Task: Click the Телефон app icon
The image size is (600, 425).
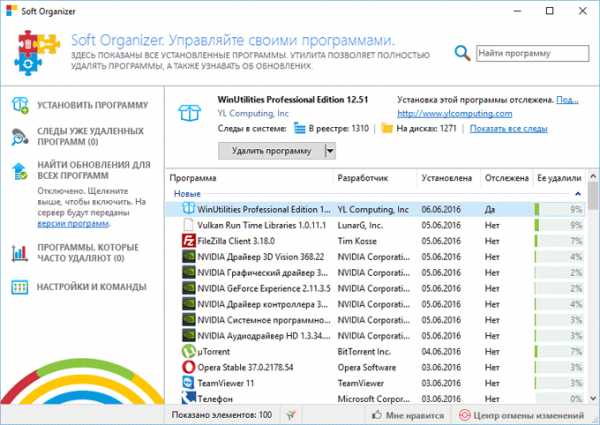Action: point(188,398)
